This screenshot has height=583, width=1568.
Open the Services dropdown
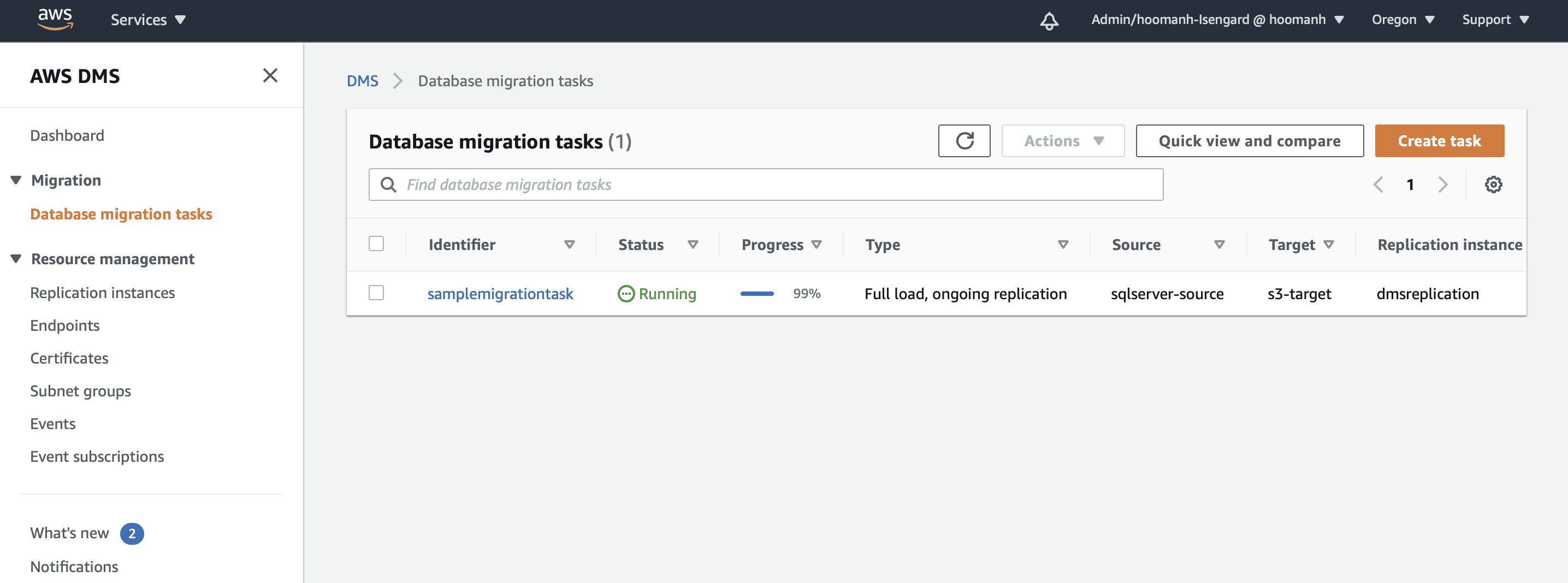(x=148, y=20)
